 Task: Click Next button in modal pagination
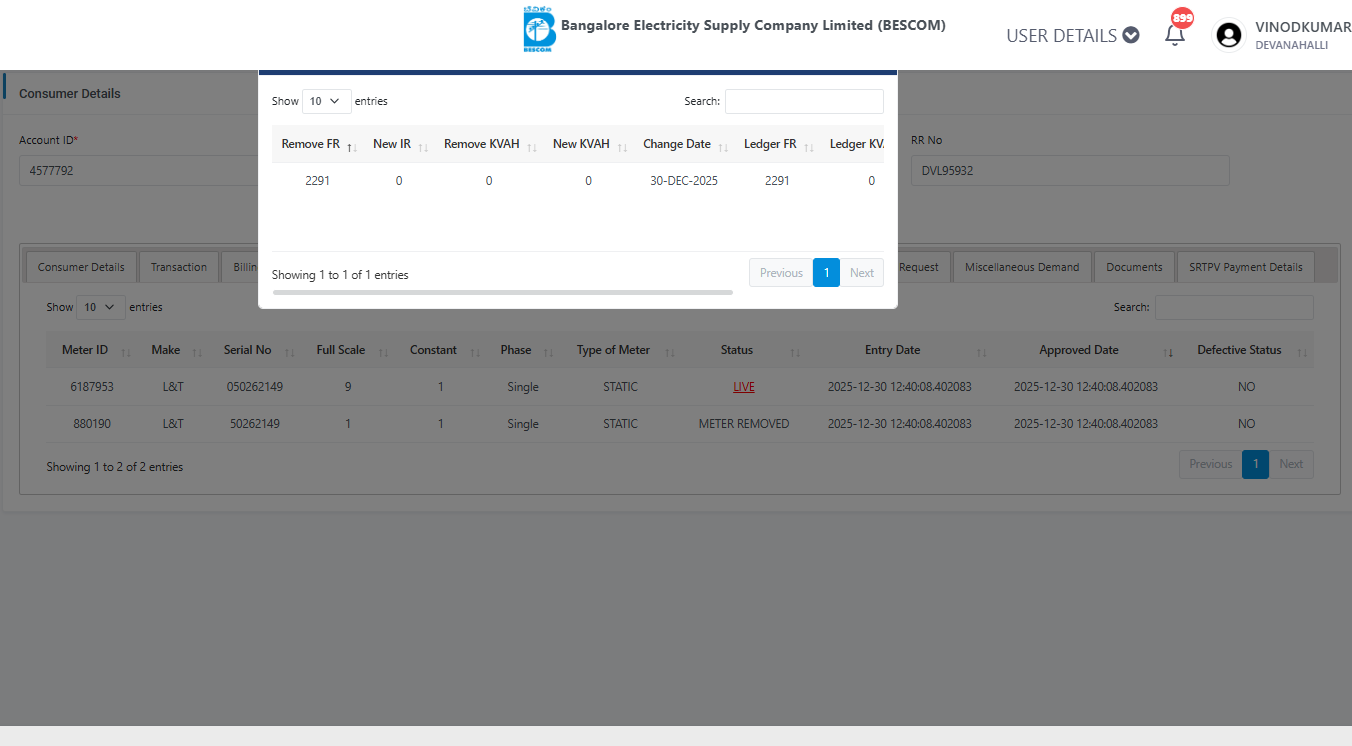coord(861,273)
